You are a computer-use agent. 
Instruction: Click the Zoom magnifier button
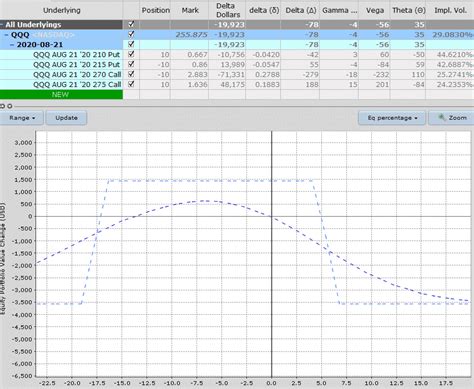click(451, 118)
